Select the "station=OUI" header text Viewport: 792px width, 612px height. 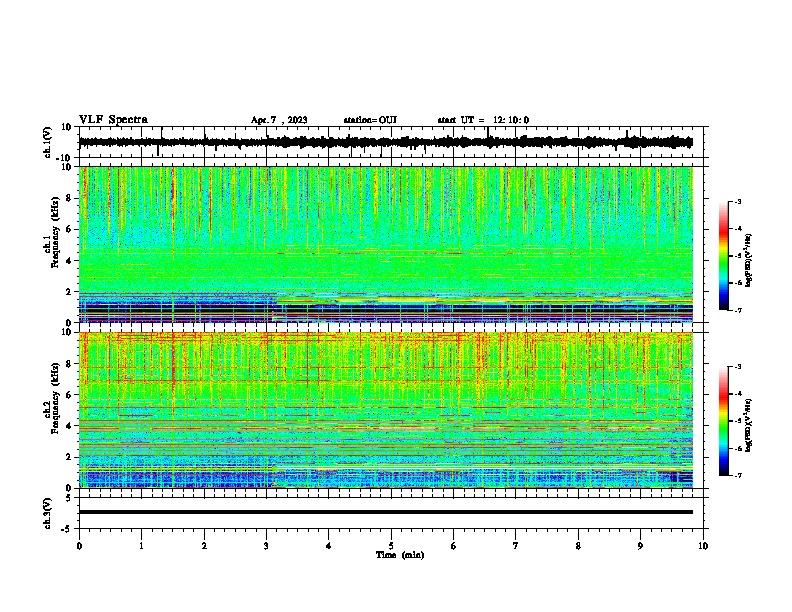click(370, 120)
